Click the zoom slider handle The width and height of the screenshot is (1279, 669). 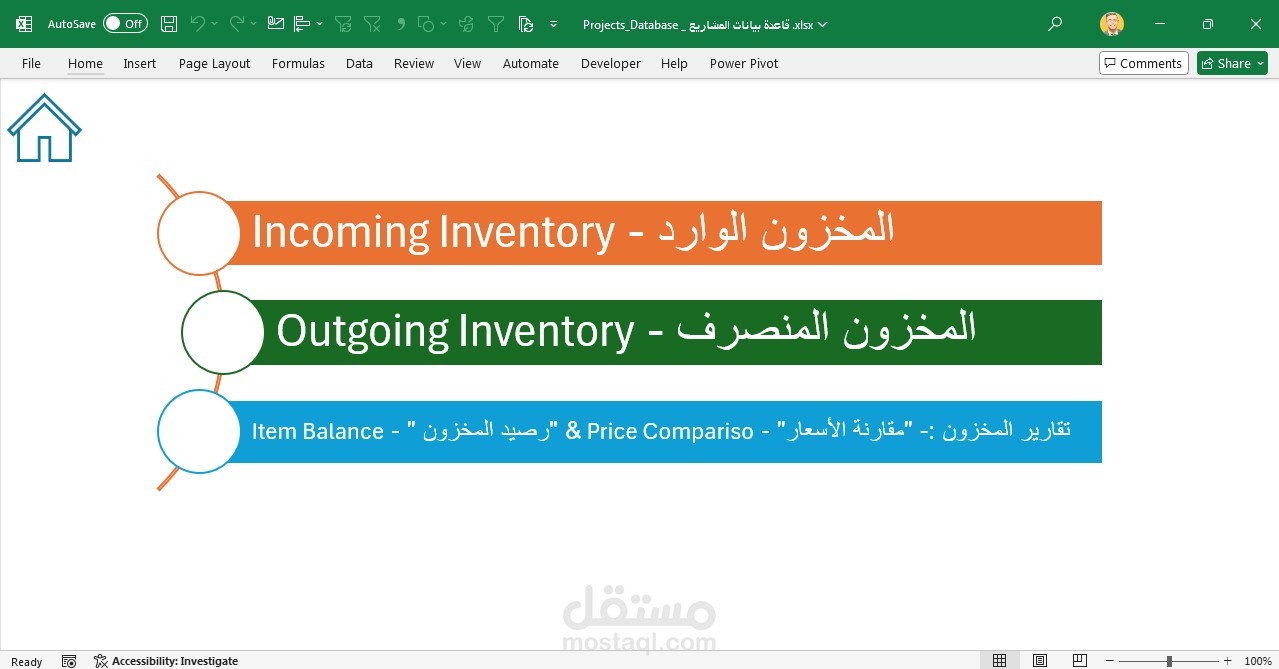coord(1169,661)
